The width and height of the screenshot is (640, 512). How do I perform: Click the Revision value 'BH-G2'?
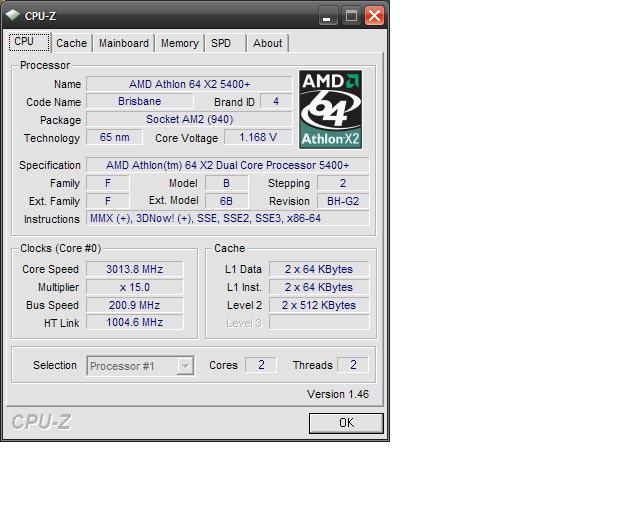pyautogui.click(x=343, y=201)
